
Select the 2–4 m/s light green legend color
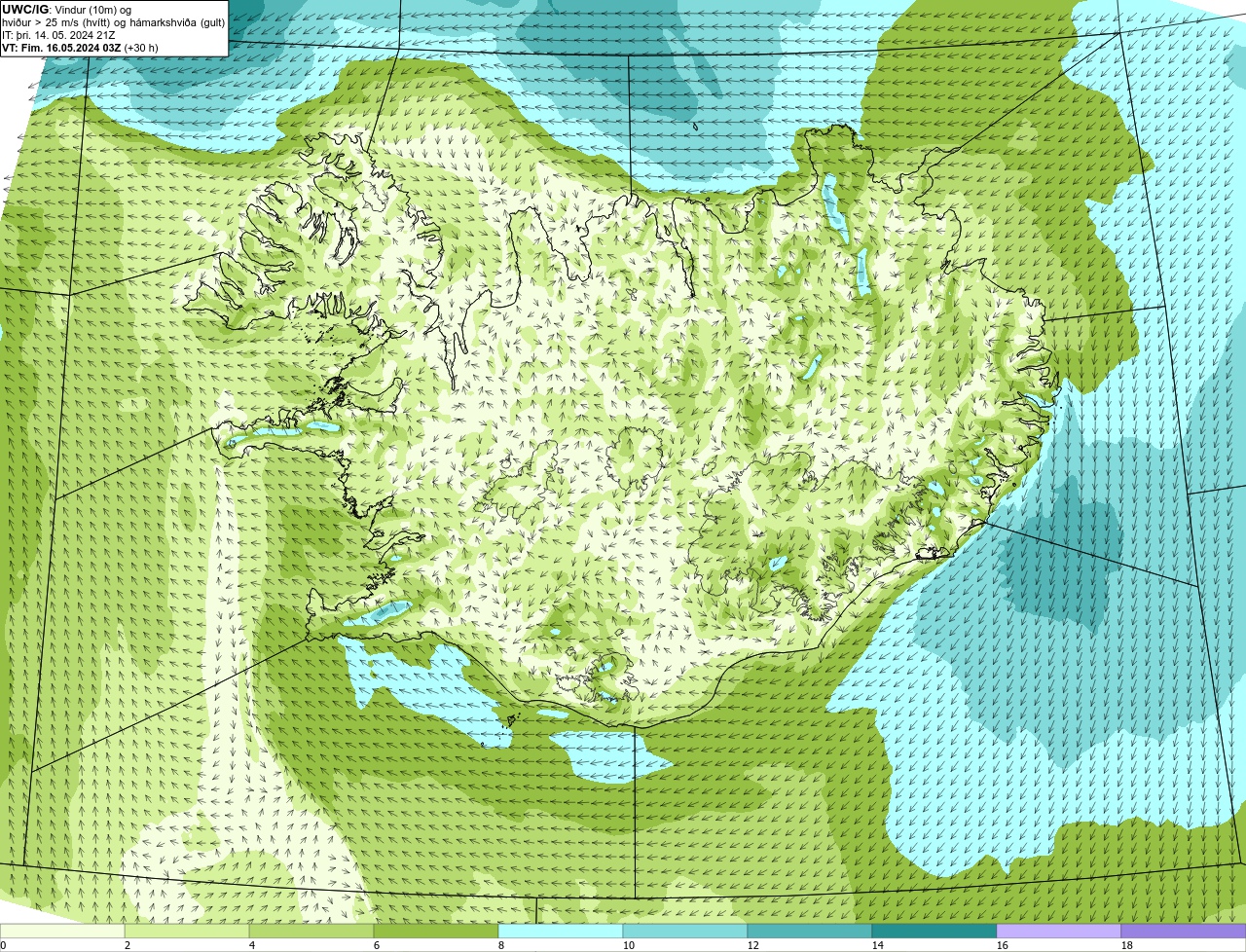click(187, 931)
